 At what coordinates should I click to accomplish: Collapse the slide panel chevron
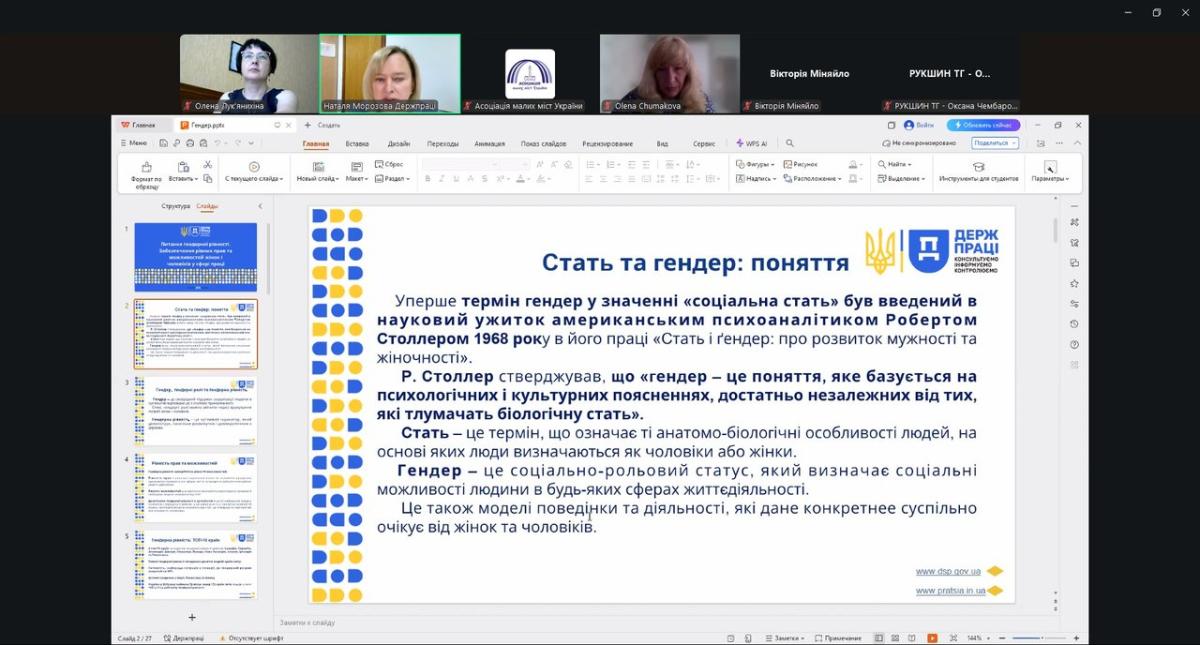(261, 206)
